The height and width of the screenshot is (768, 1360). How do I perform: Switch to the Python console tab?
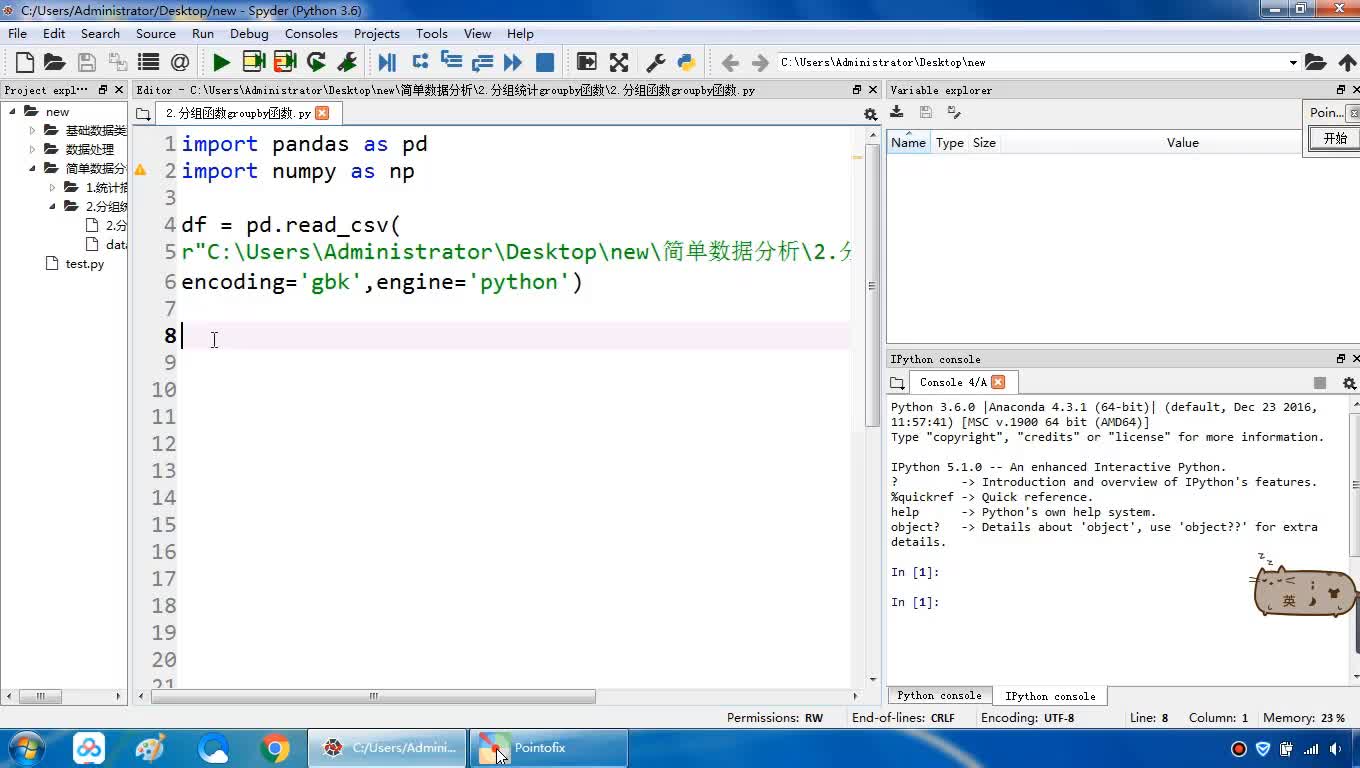(x=938, y=695)
